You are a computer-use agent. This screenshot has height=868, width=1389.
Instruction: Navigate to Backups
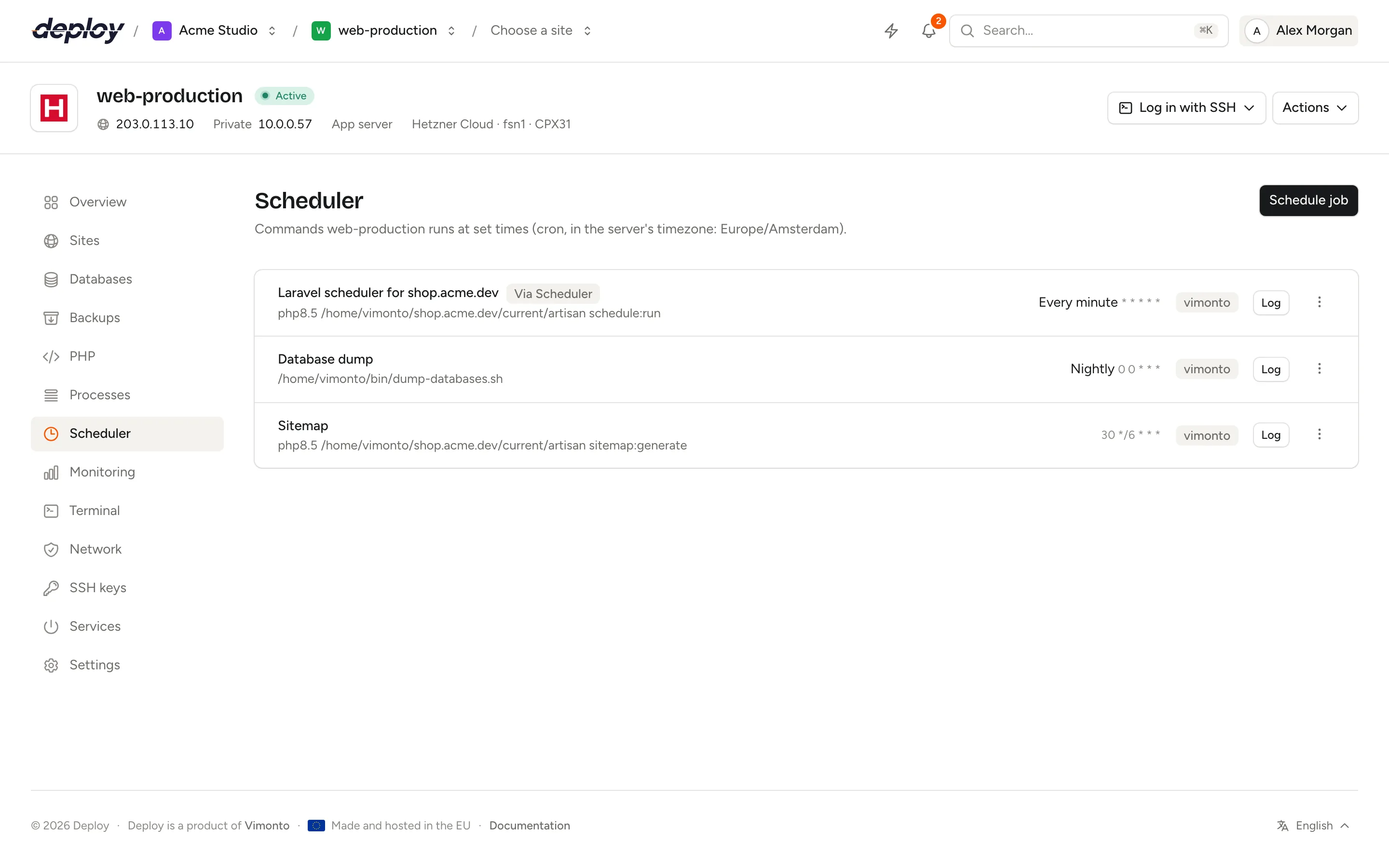tap(127, 318)
